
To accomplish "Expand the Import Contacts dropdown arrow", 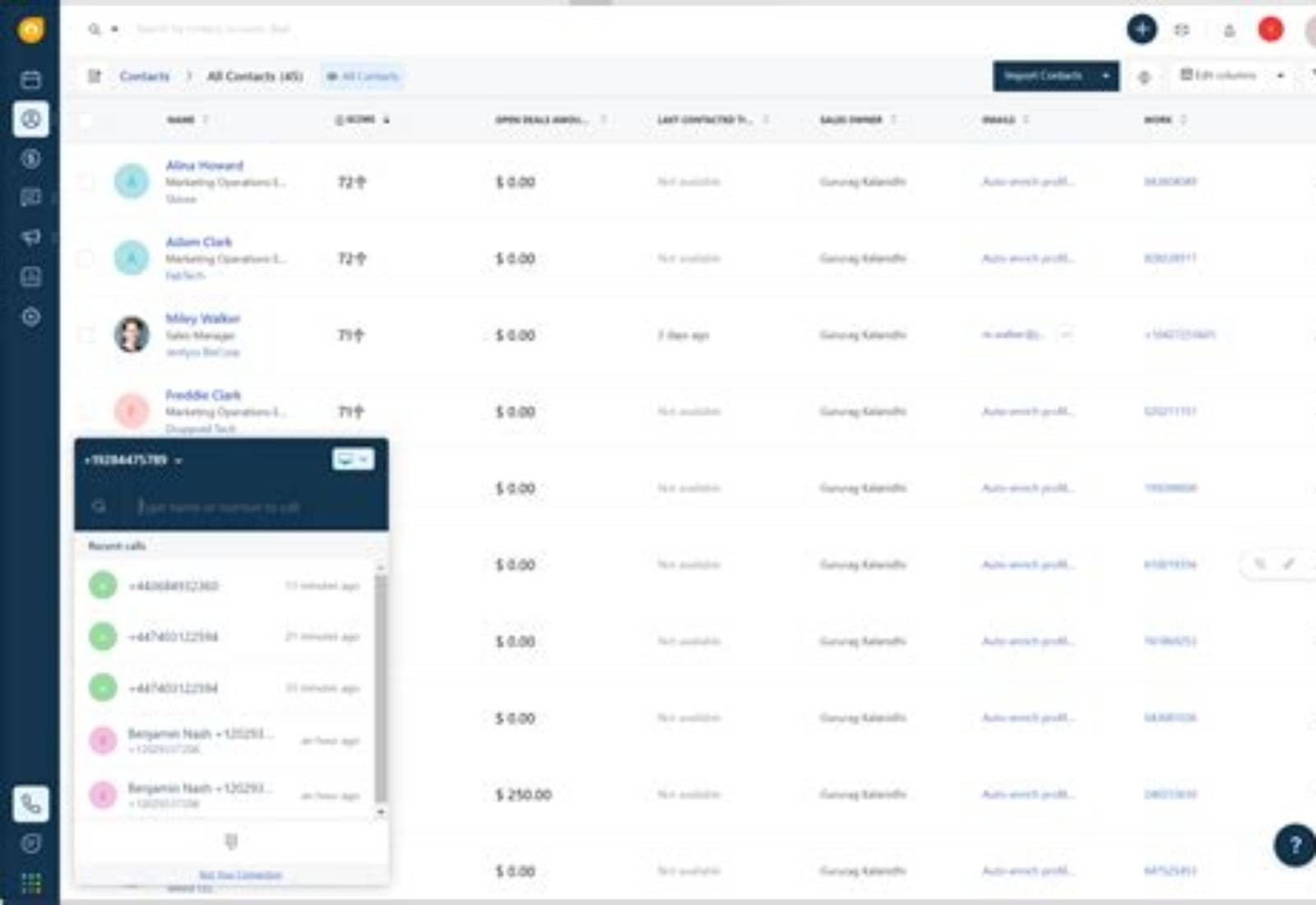I will tap(1105, 76).
